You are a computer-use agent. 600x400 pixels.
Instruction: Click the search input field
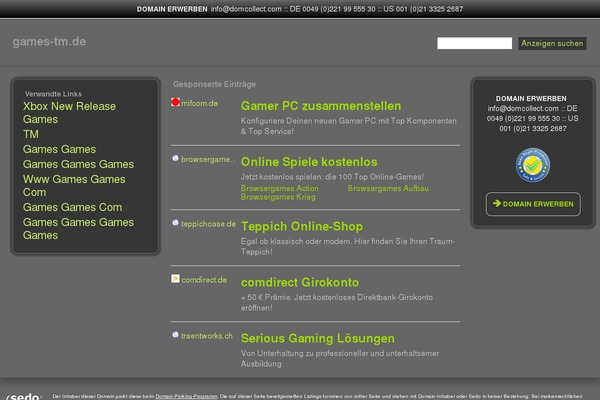tap(474, 43)
